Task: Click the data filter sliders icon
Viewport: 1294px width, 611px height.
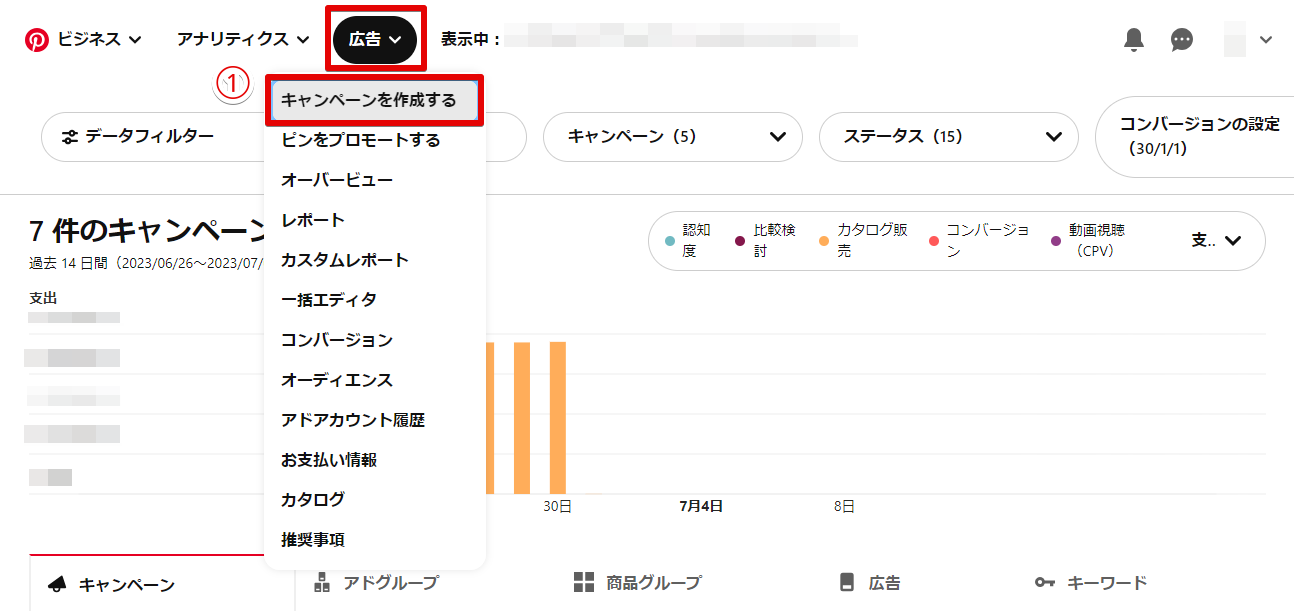Action: coord(70,137)
